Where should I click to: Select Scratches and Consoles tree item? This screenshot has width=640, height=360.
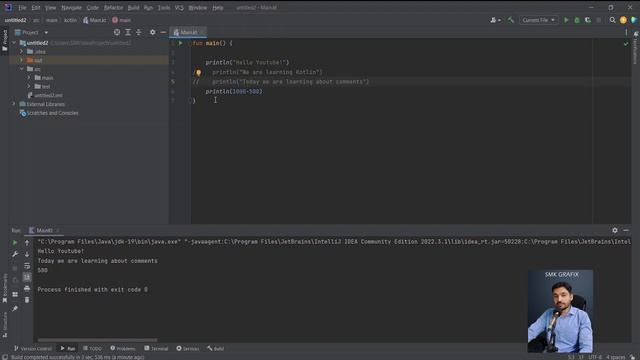pos(49,113)
